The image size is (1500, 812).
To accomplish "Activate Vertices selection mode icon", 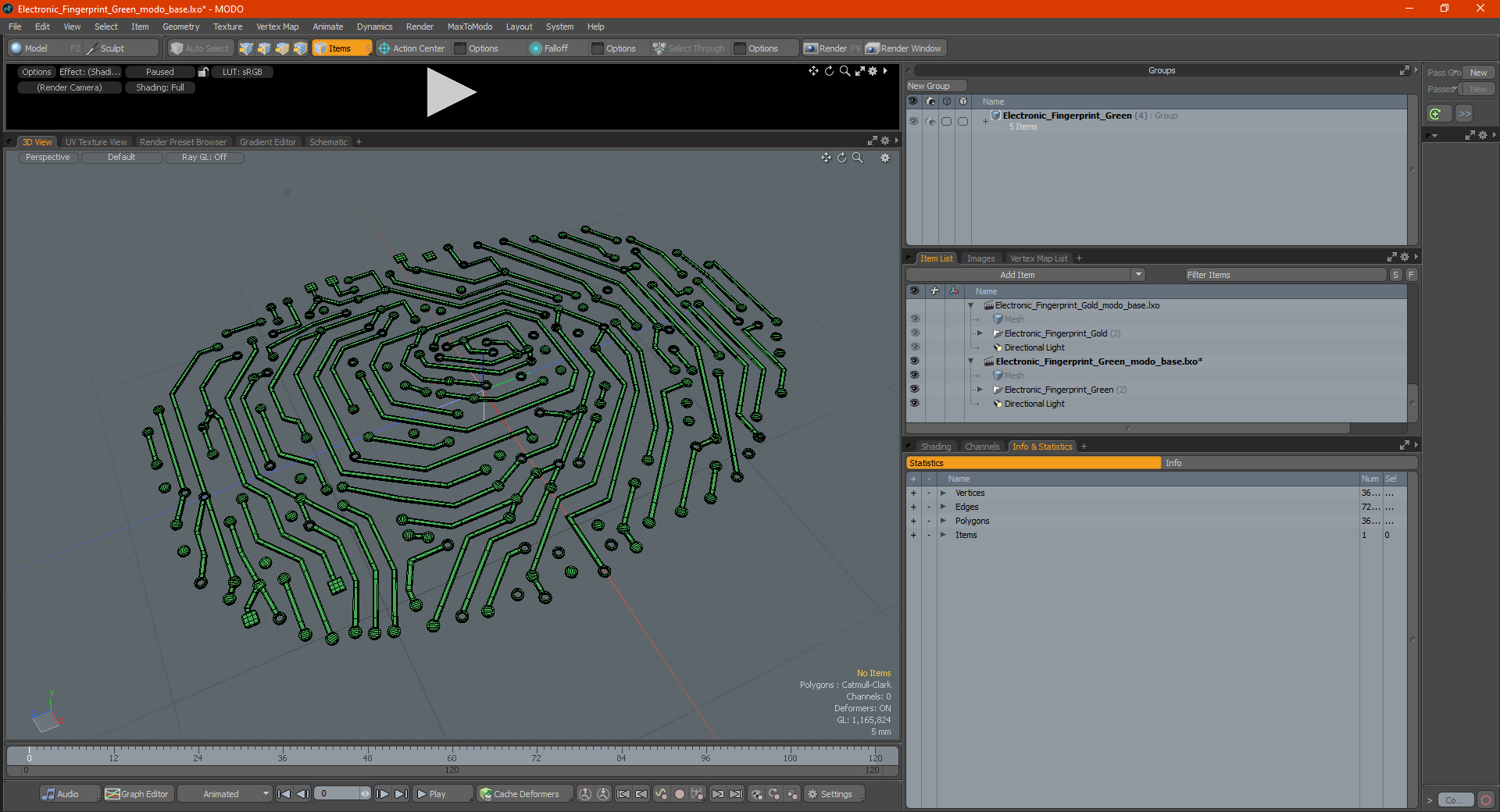I will [246, 48].
